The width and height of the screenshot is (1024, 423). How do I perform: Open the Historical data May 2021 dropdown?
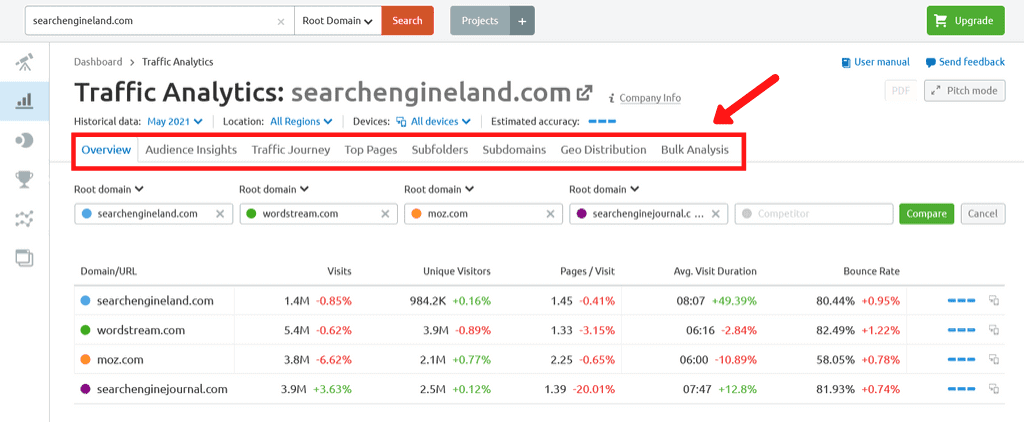tap(175, 121)
